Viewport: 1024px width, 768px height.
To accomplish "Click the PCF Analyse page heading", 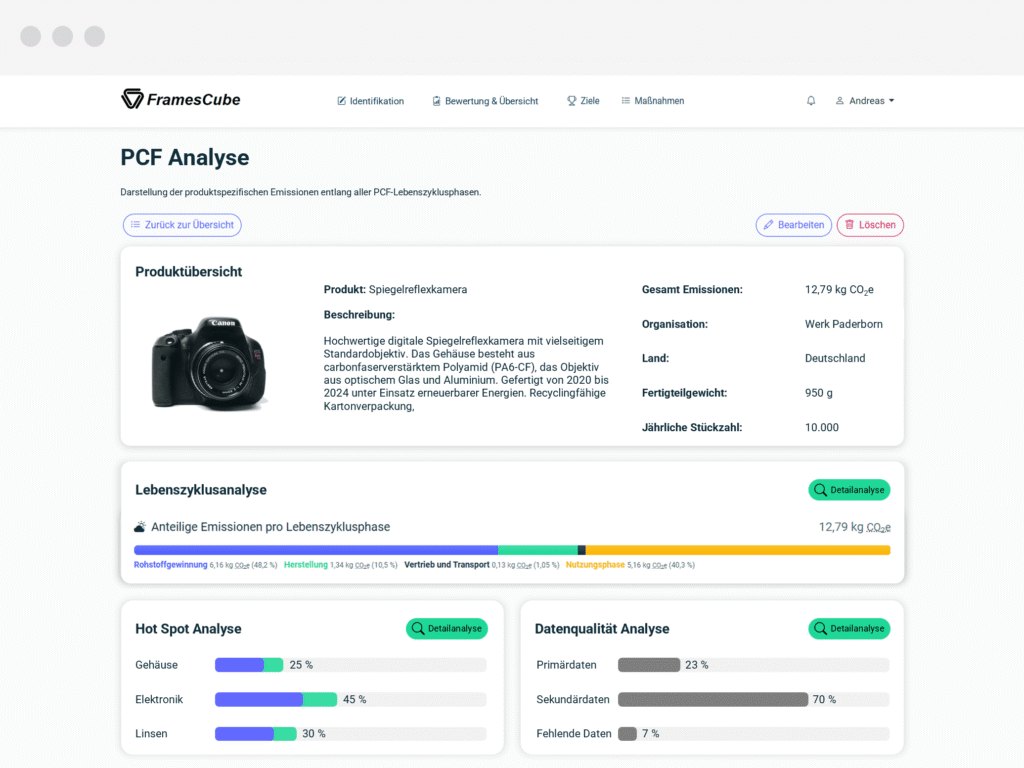I will pyautogui.click(x=185, y=157).
